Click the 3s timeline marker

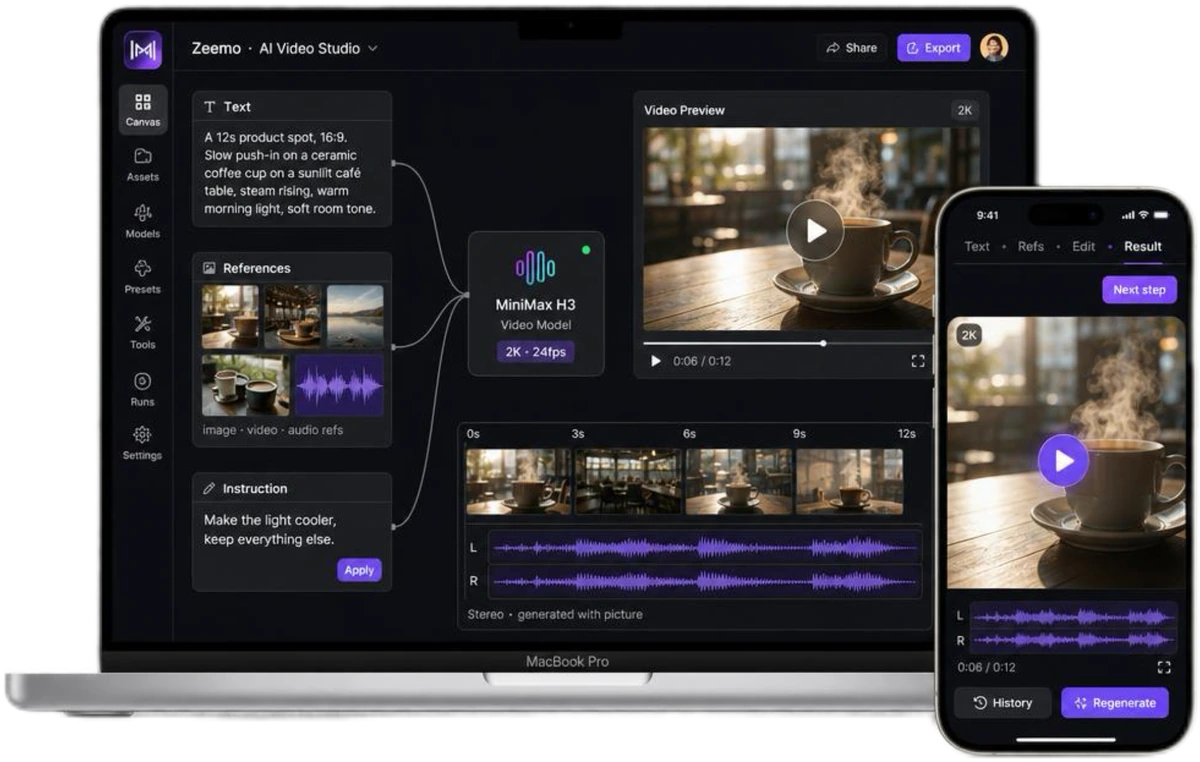click(x=578, y=433)
